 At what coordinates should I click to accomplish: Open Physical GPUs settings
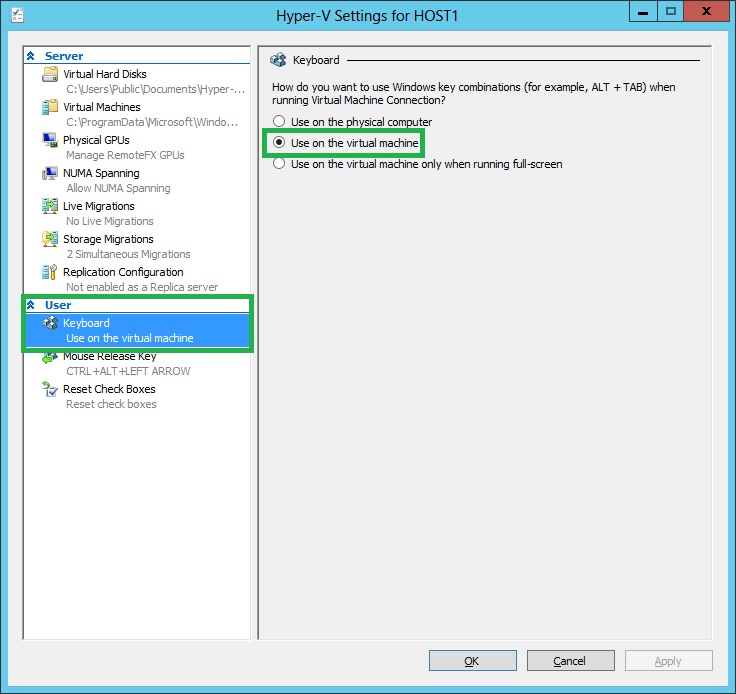coord(96,140)
